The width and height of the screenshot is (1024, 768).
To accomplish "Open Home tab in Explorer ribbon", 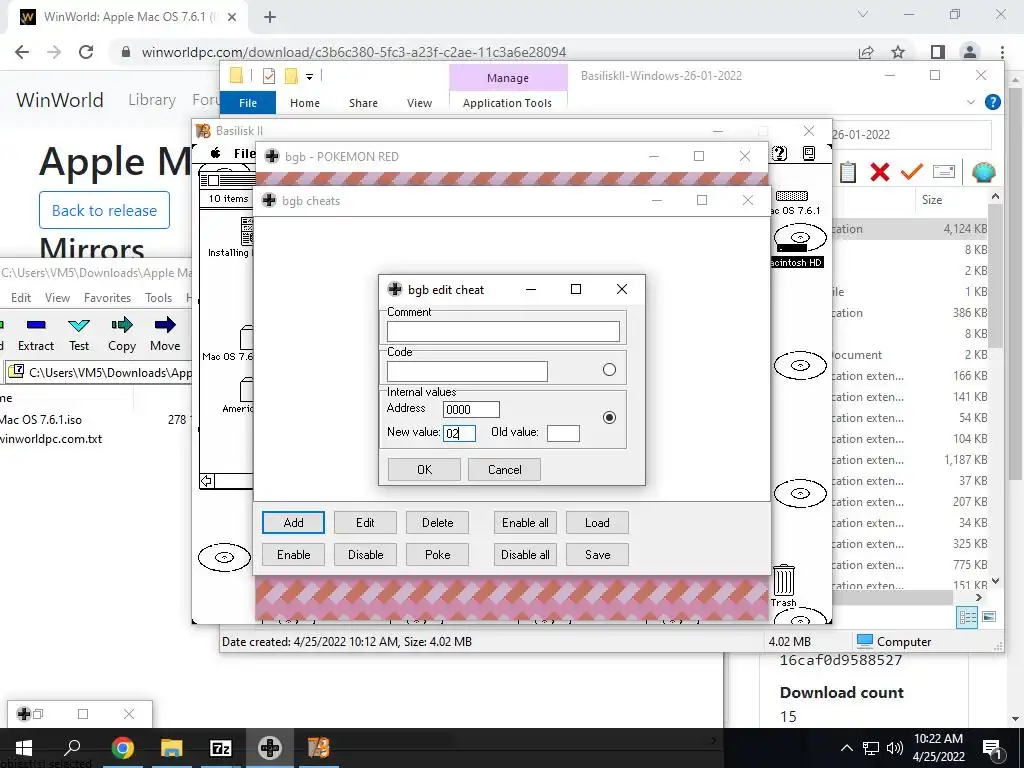I will coord(304,103).
